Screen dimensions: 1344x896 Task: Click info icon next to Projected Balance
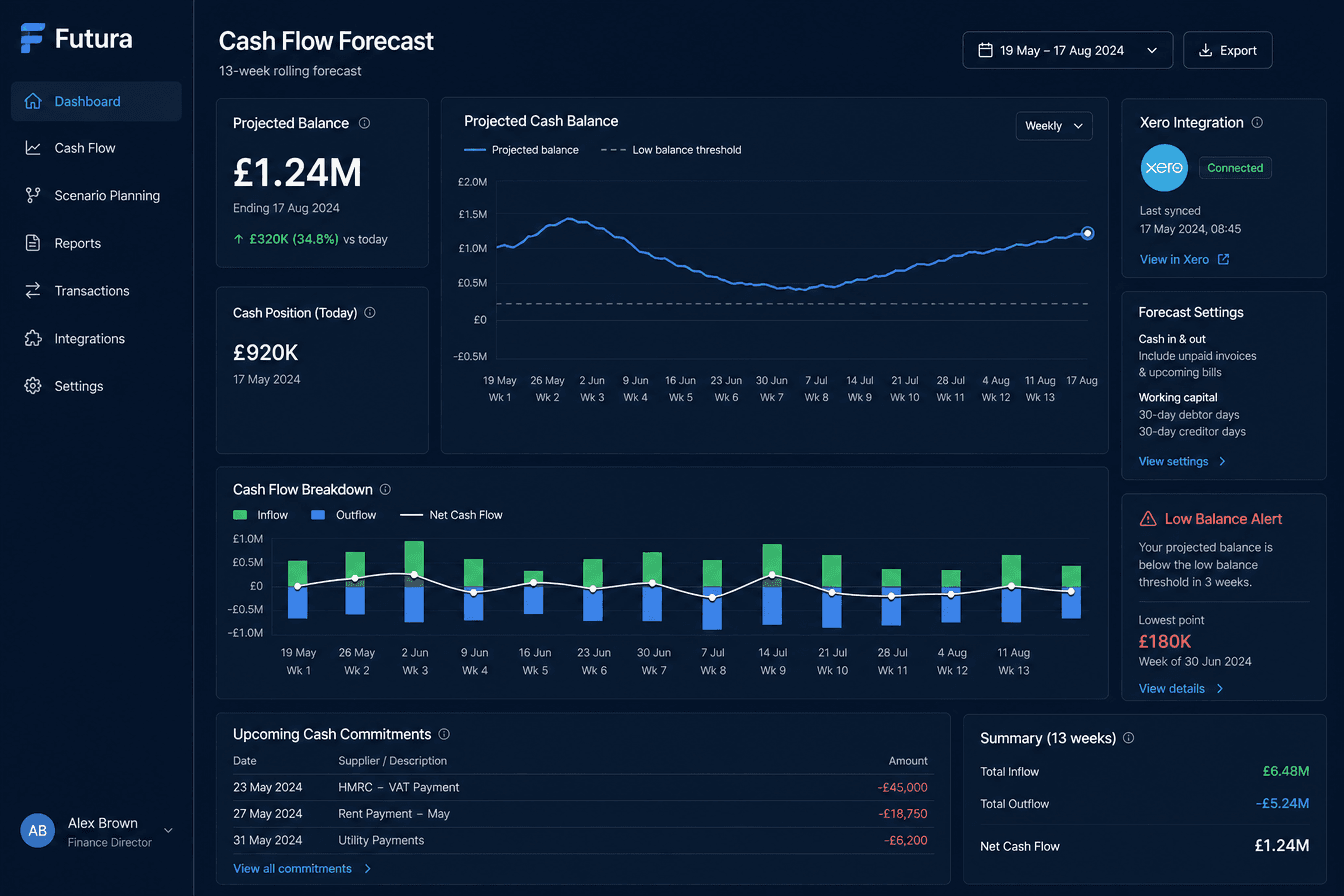point(364,123)
